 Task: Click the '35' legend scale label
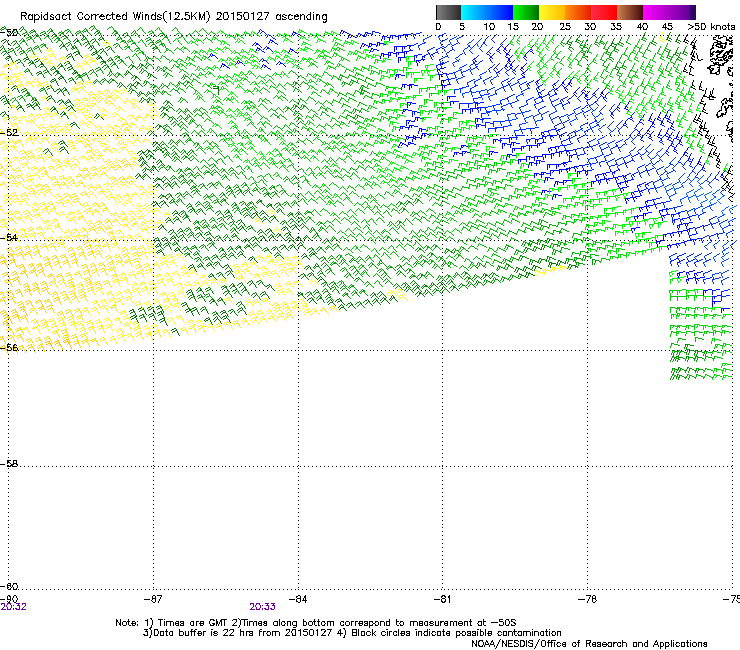click(616, 27)
